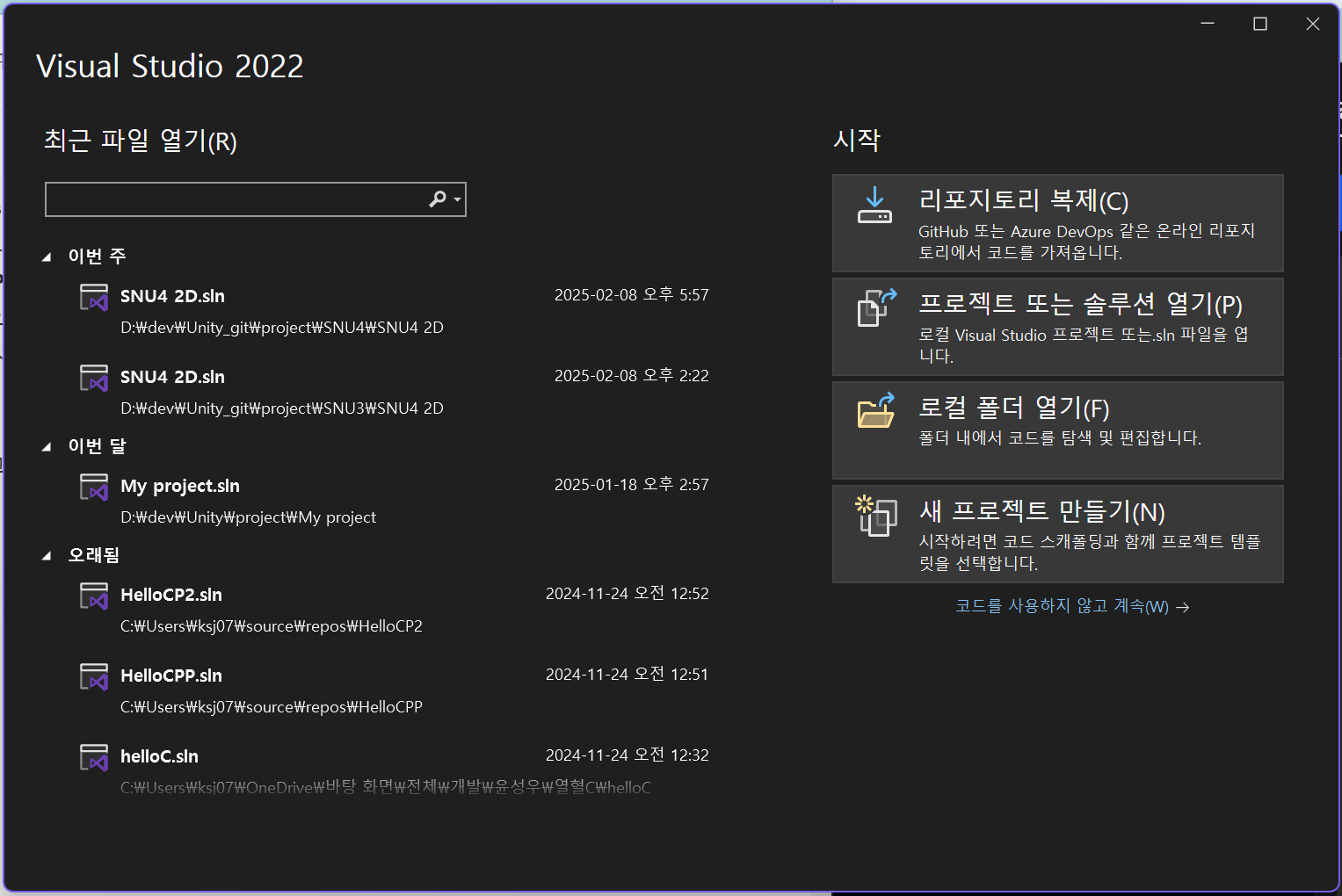
Task: Open HelloCPP.sln recent entry
Action: [x=394, y=690]
